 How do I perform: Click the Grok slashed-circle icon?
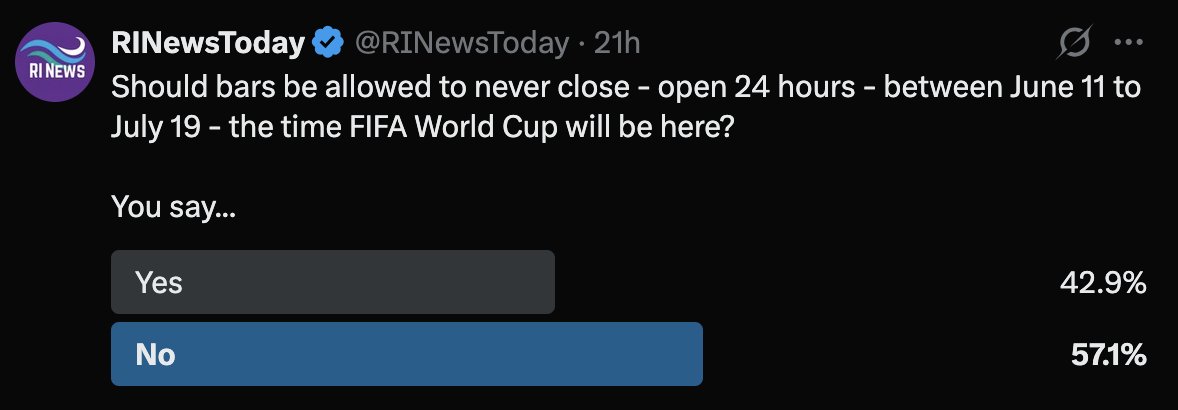1076,43
